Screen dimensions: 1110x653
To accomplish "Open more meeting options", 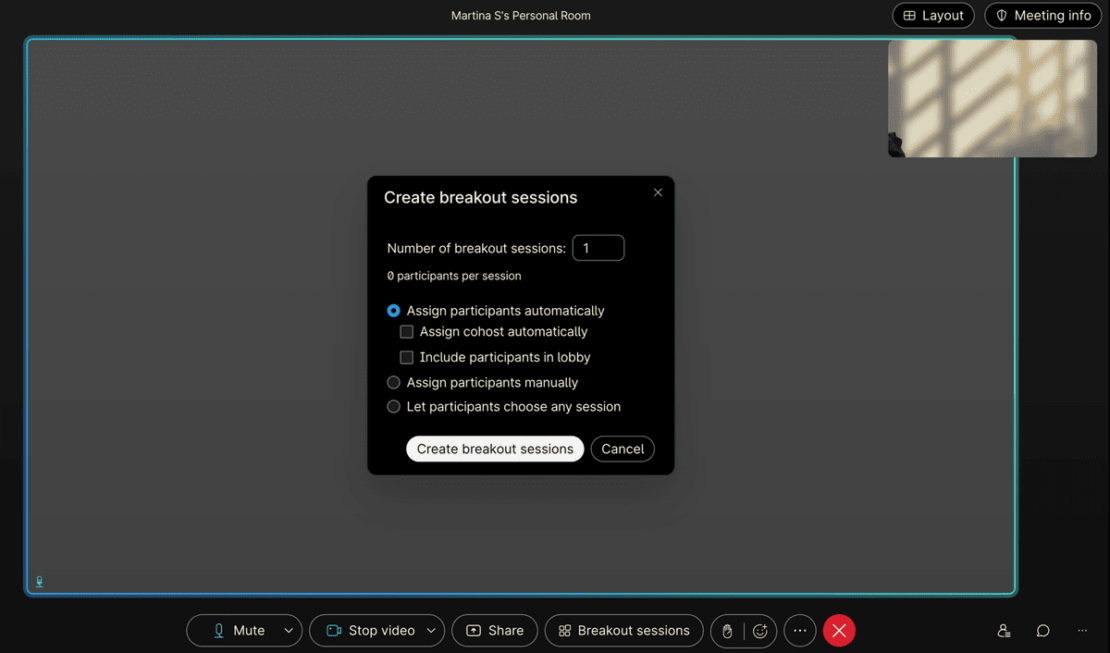I will [799, 630].
